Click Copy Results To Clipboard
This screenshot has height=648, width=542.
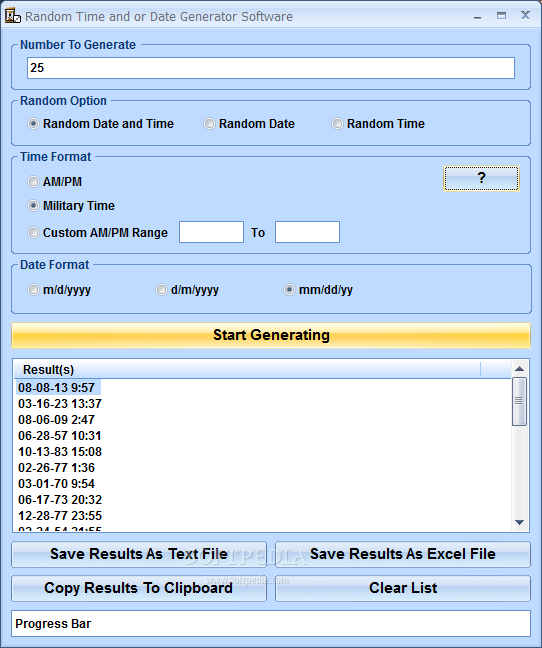139,588
